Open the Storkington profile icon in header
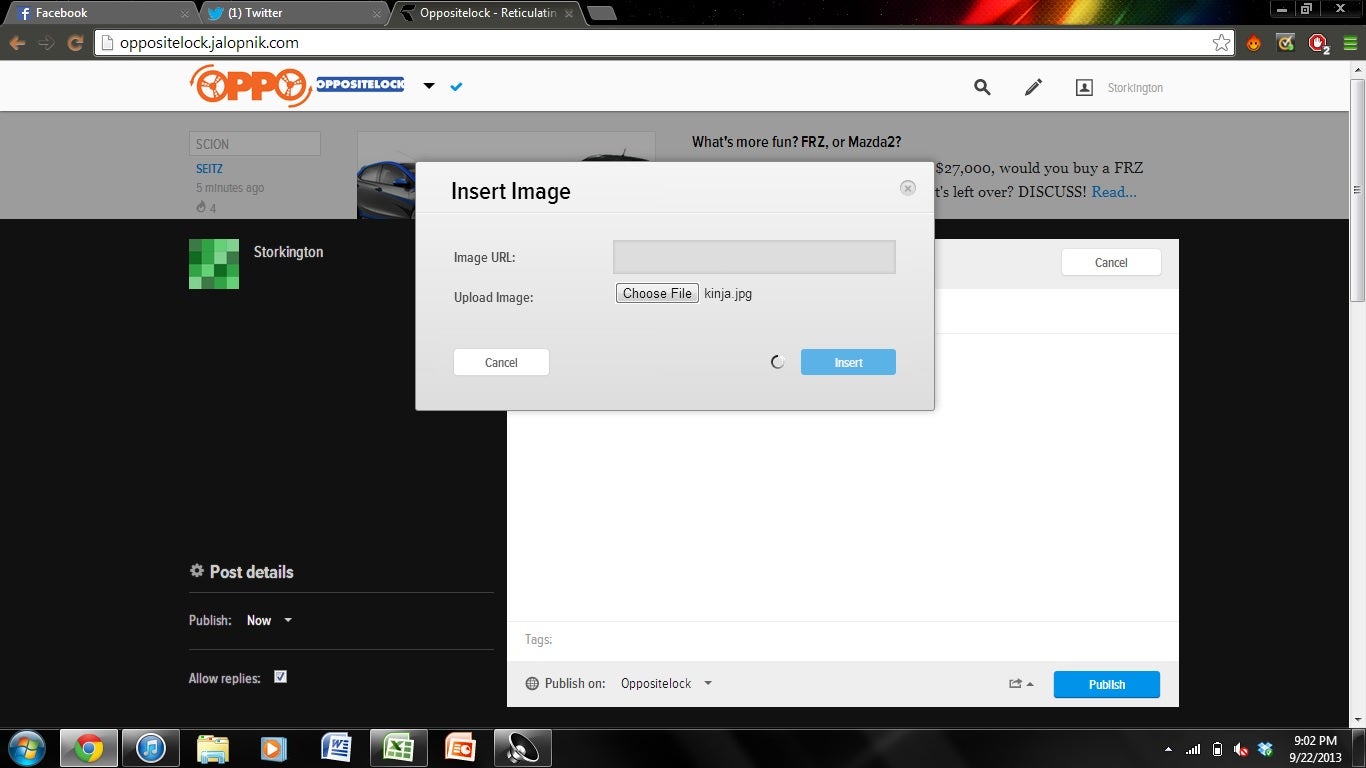This screenshot has height=768, width=1366. pos(1084,88)
